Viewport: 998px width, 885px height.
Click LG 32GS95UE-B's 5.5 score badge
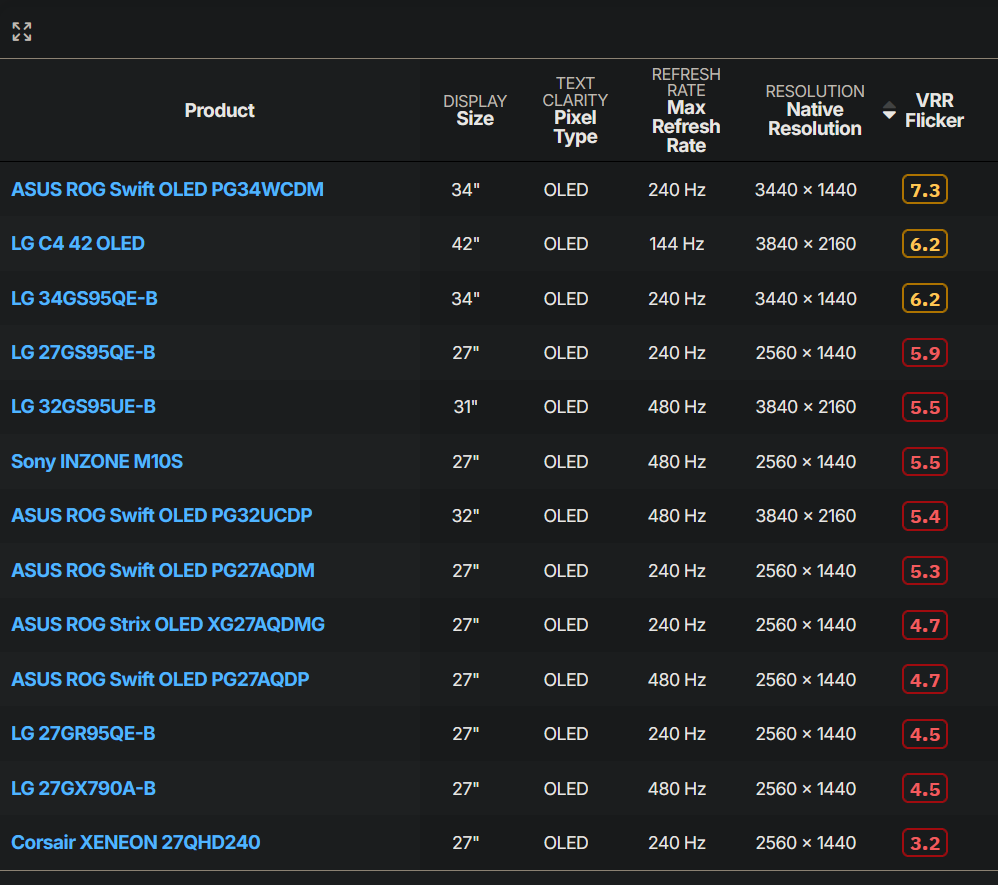(x=925, y=407)
